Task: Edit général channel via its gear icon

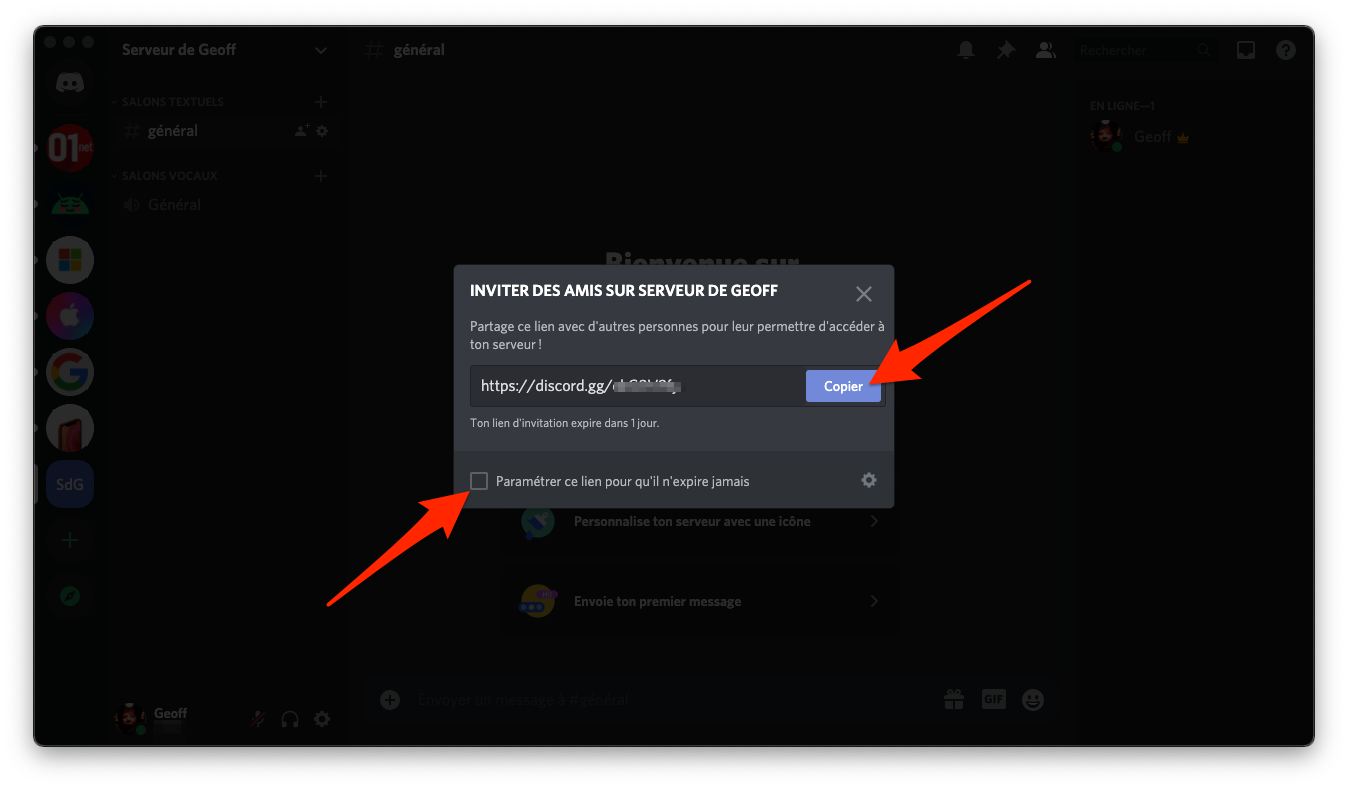Action: (322, 131)
